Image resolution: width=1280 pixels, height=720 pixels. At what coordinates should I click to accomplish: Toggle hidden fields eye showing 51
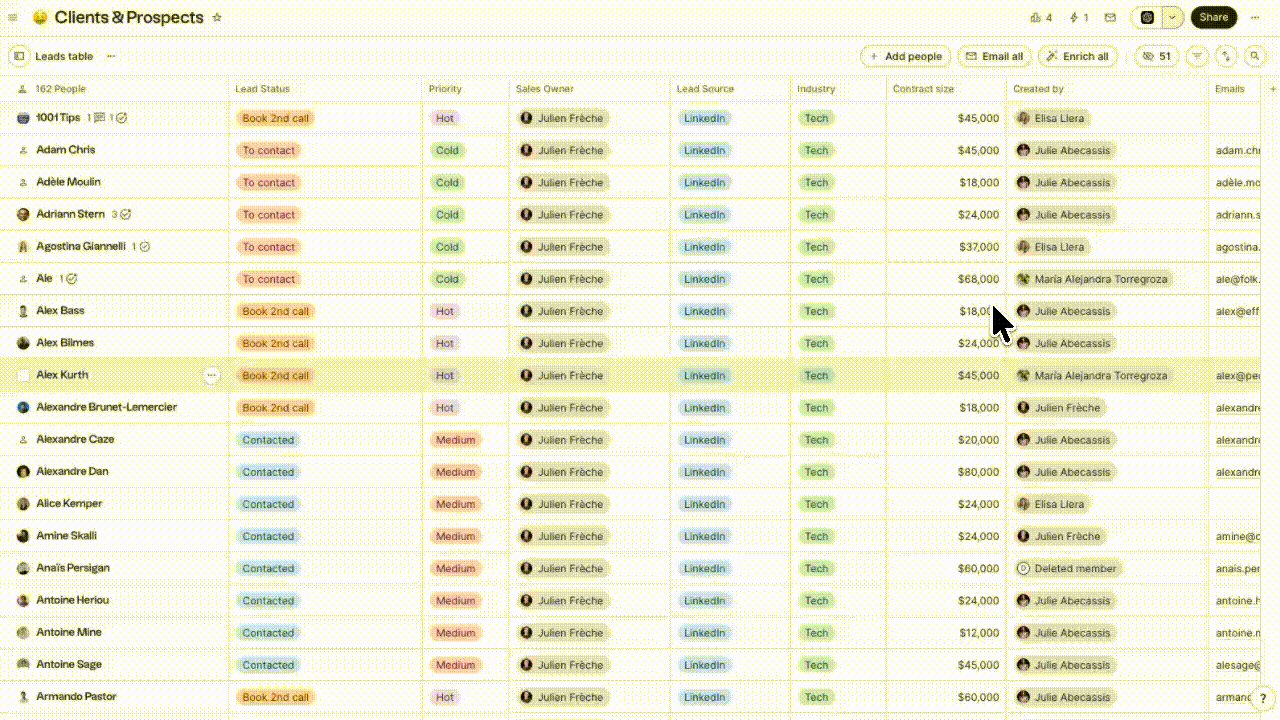pos(1157,56)
